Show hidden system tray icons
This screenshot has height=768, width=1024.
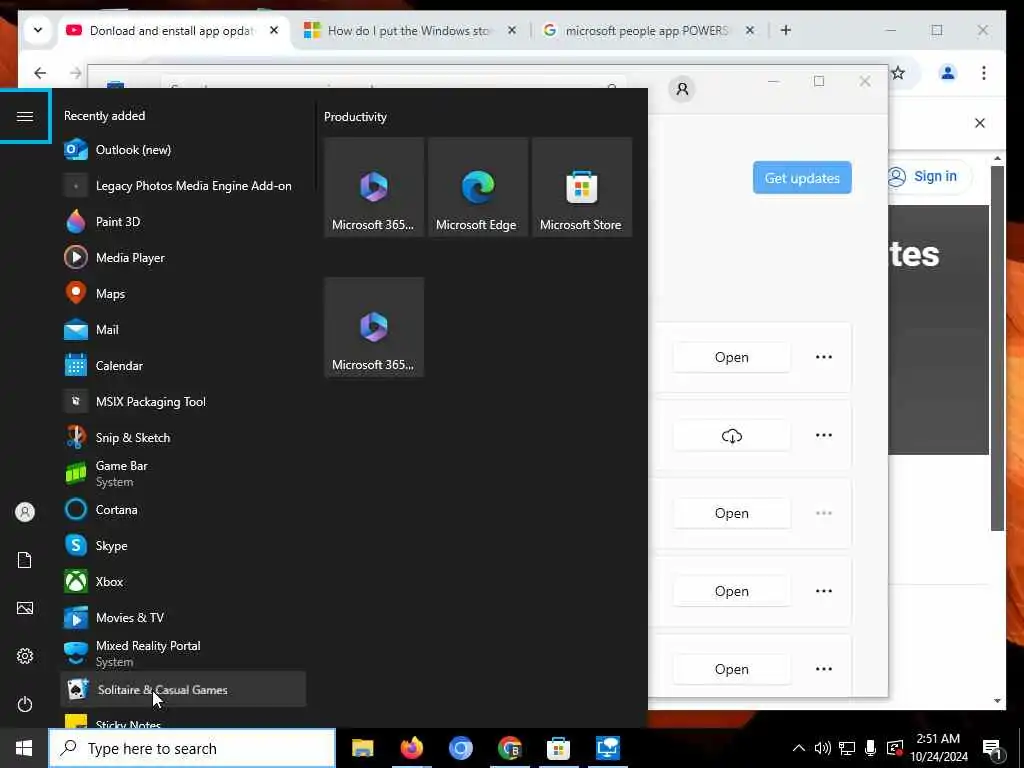(x=798, y=748)
